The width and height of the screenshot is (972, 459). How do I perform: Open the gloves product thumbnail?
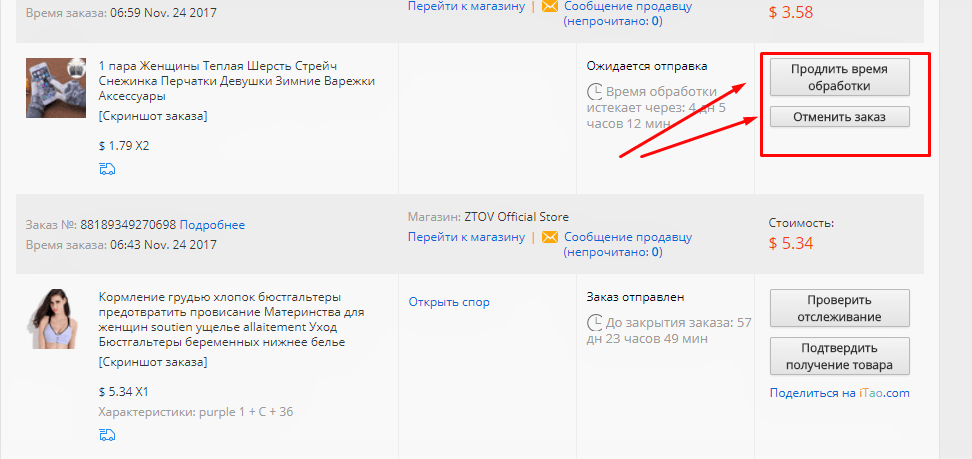[56, 88]
